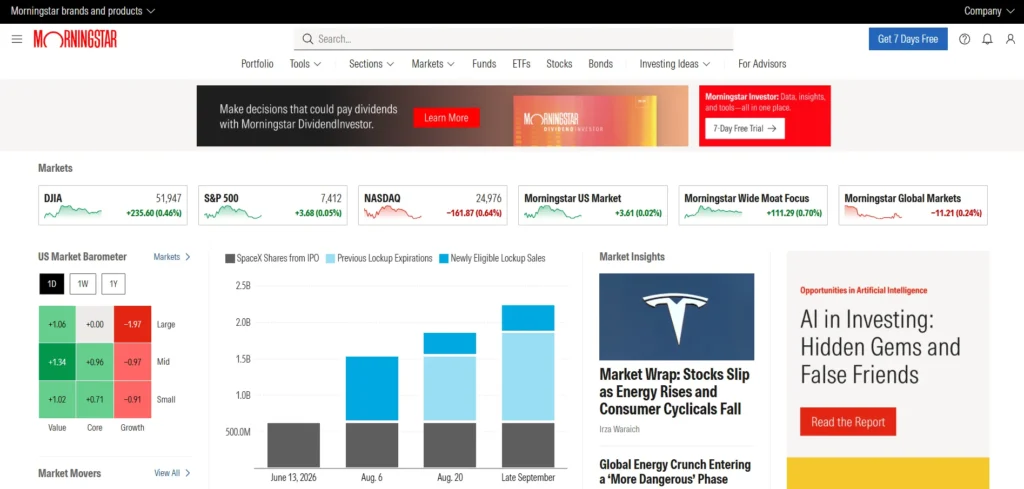Open the Markets dropdown menu
This screenshot has height=489, width=1024.
(x=432, y=64)
